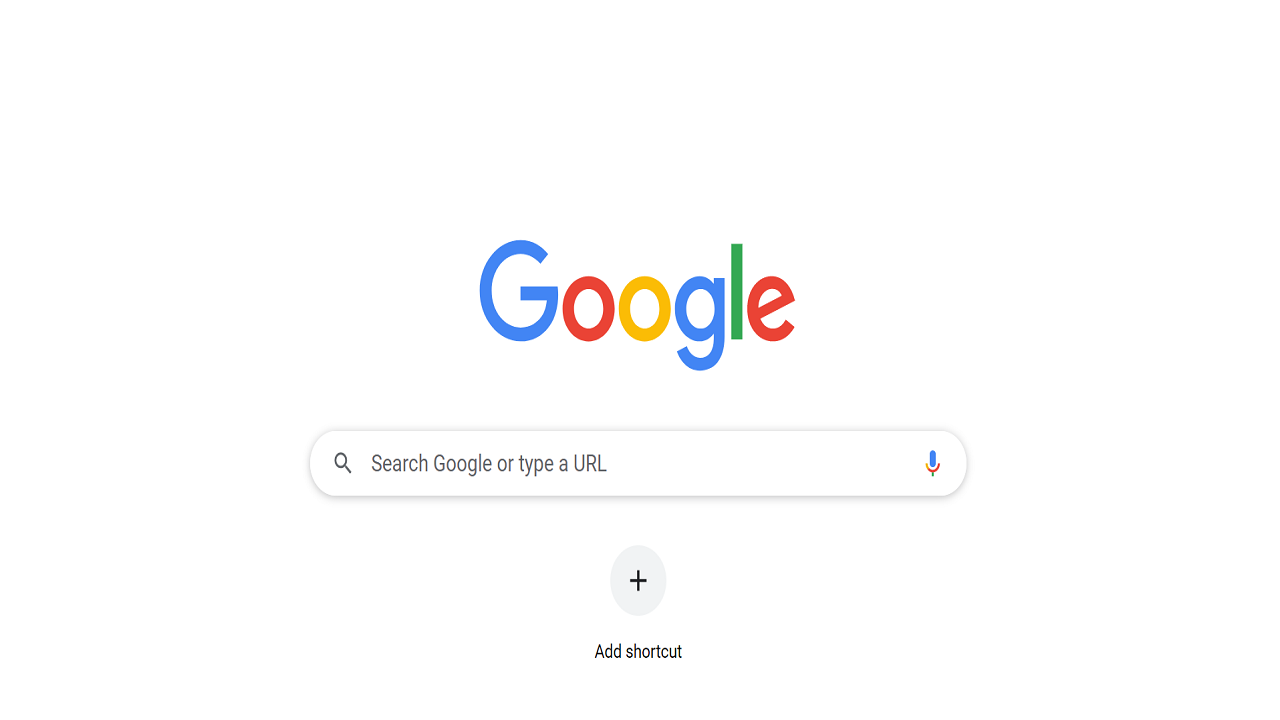Click the blue capital G in logo

(x=518, y=291)
